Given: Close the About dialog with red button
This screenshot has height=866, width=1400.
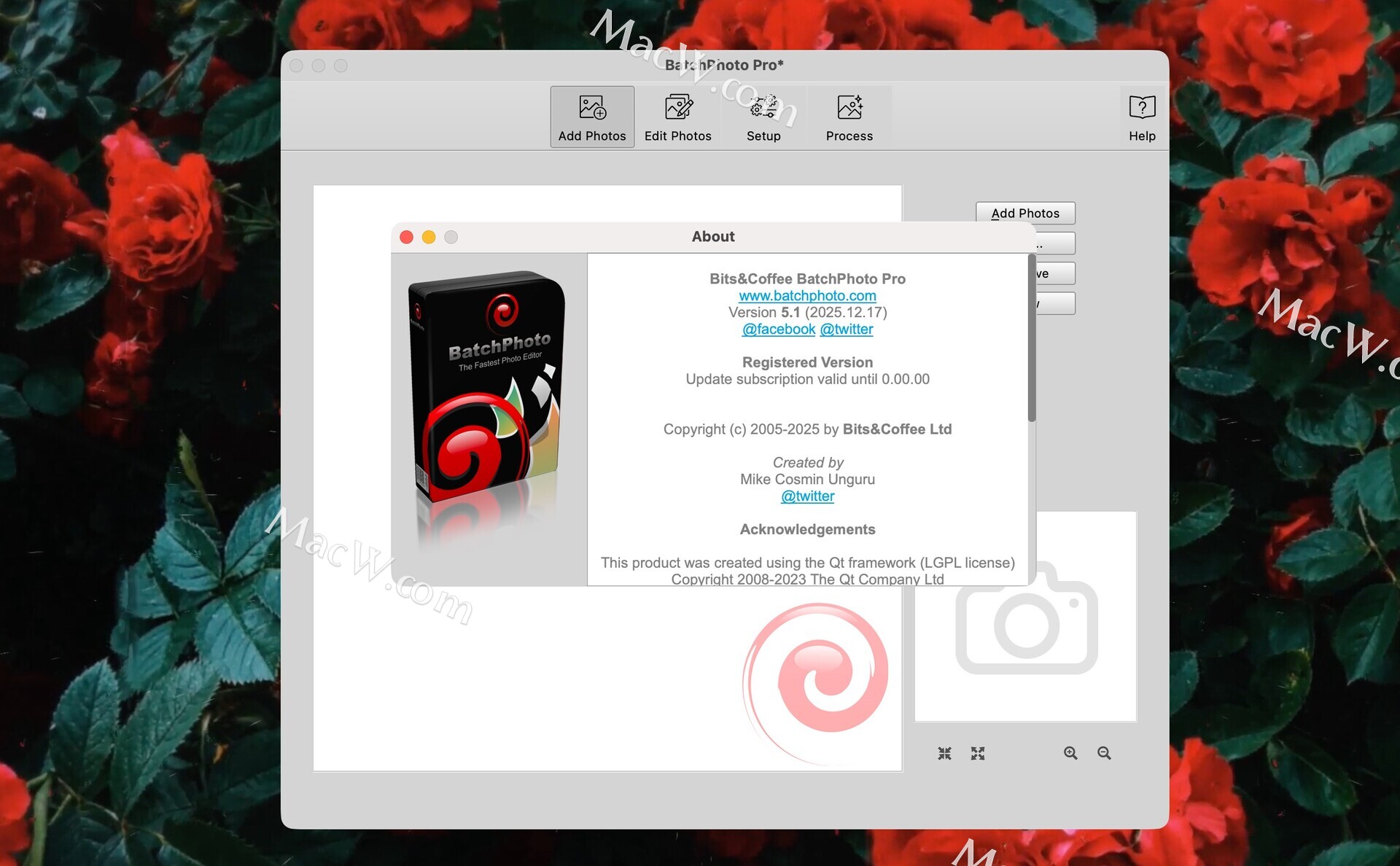Looking at the screenshot, I should click(407, 237).
